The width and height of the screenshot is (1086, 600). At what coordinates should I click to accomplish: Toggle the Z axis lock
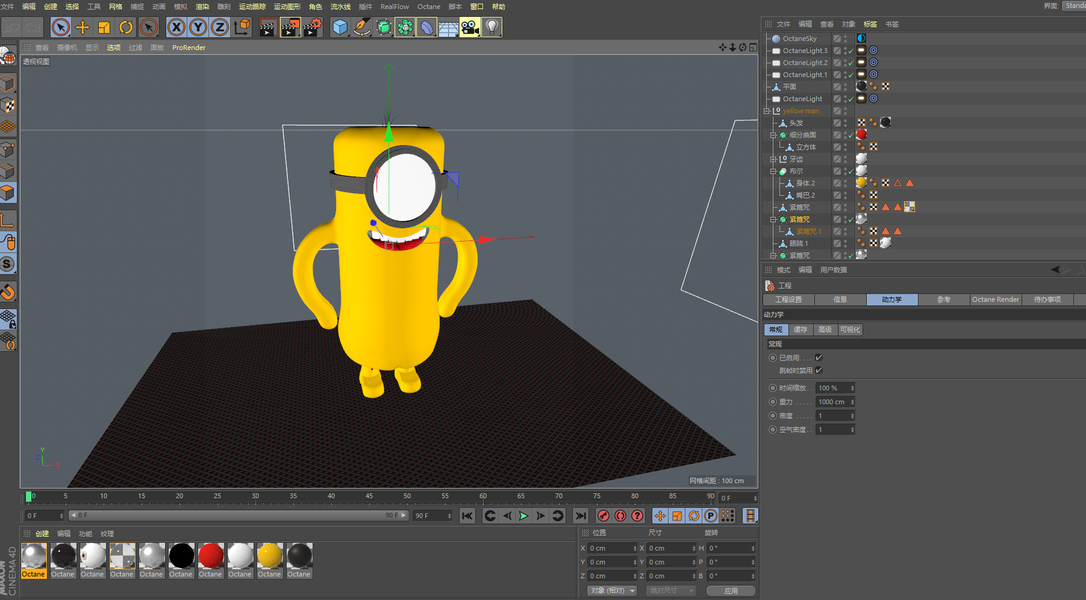pos(220,28)
